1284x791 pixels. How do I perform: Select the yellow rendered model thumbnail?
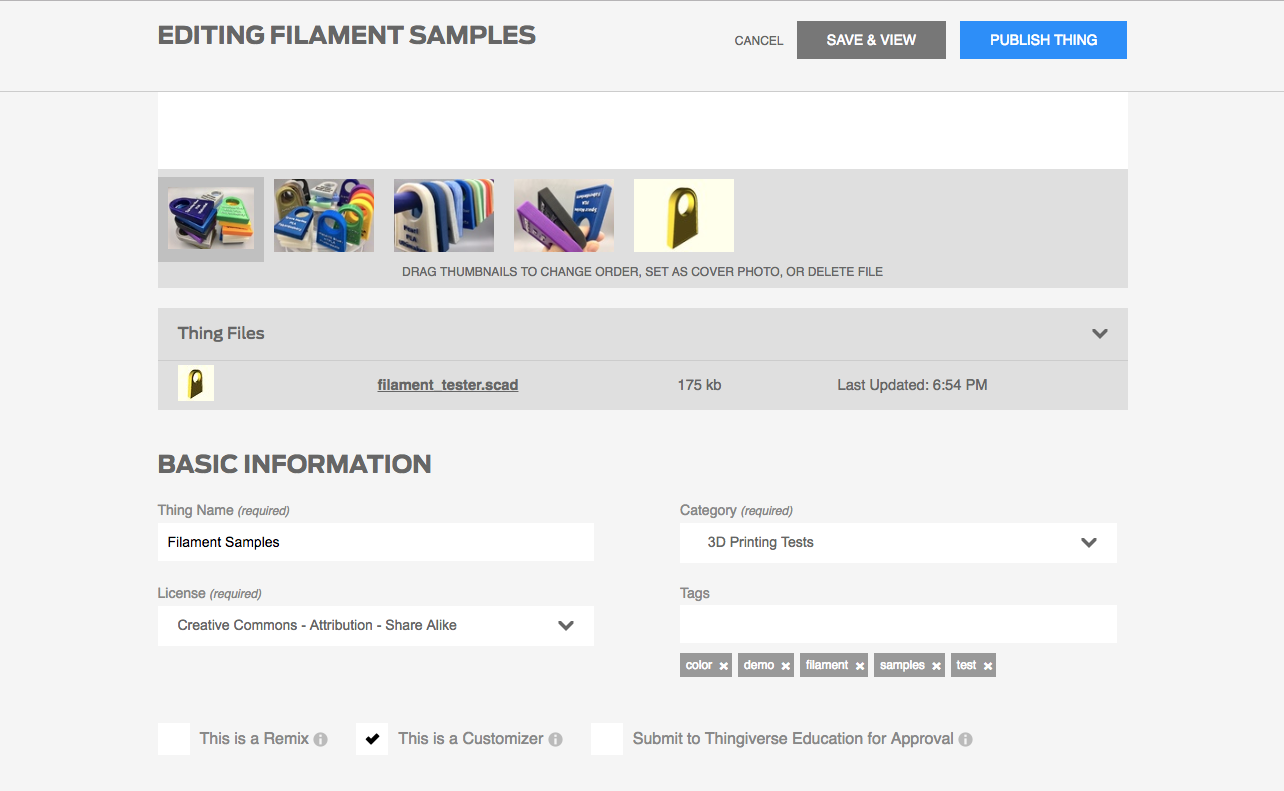coord(684,216)
